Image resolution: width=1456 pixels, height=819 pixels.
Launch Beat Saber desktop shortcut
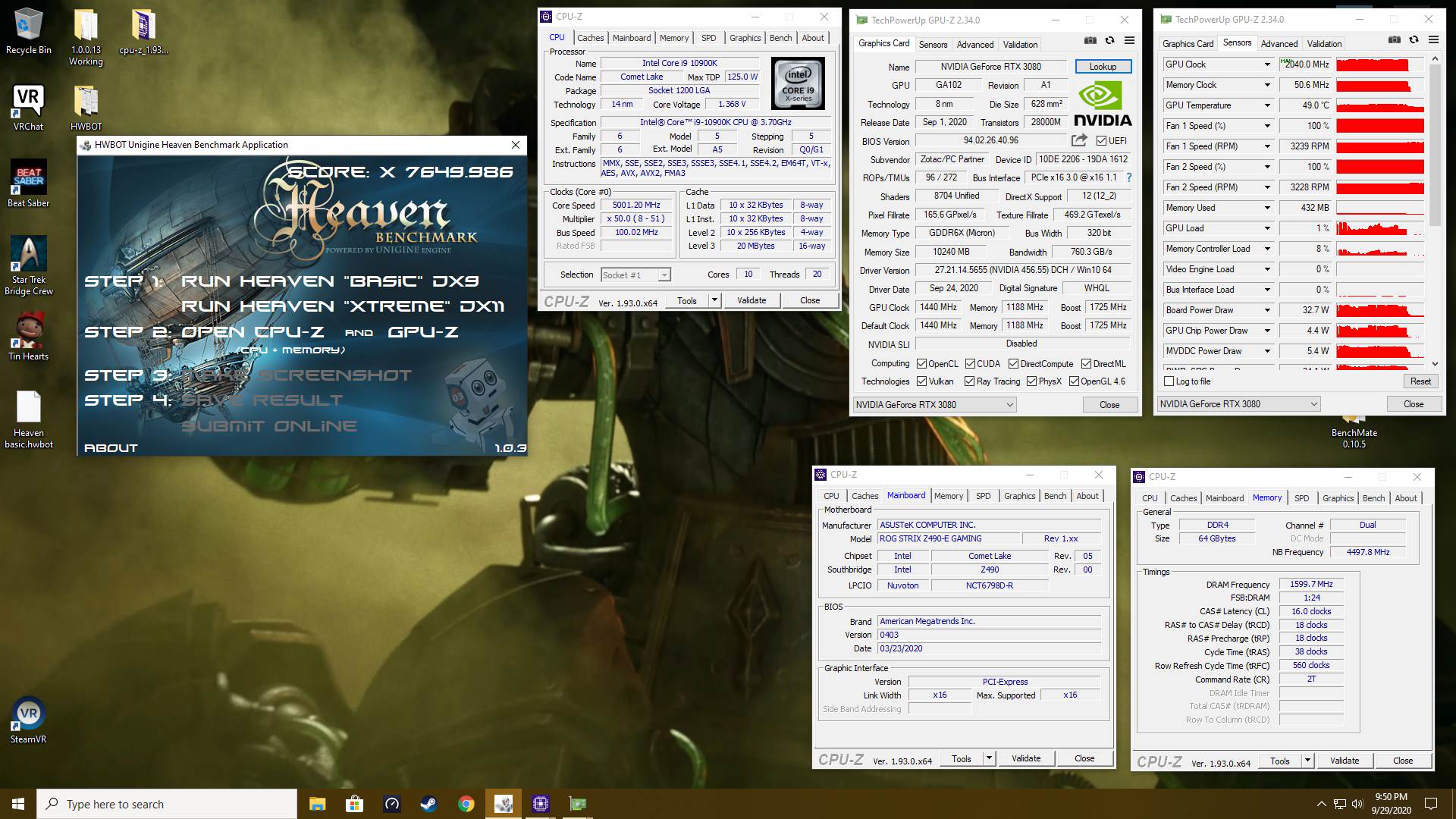coord(28,183)
